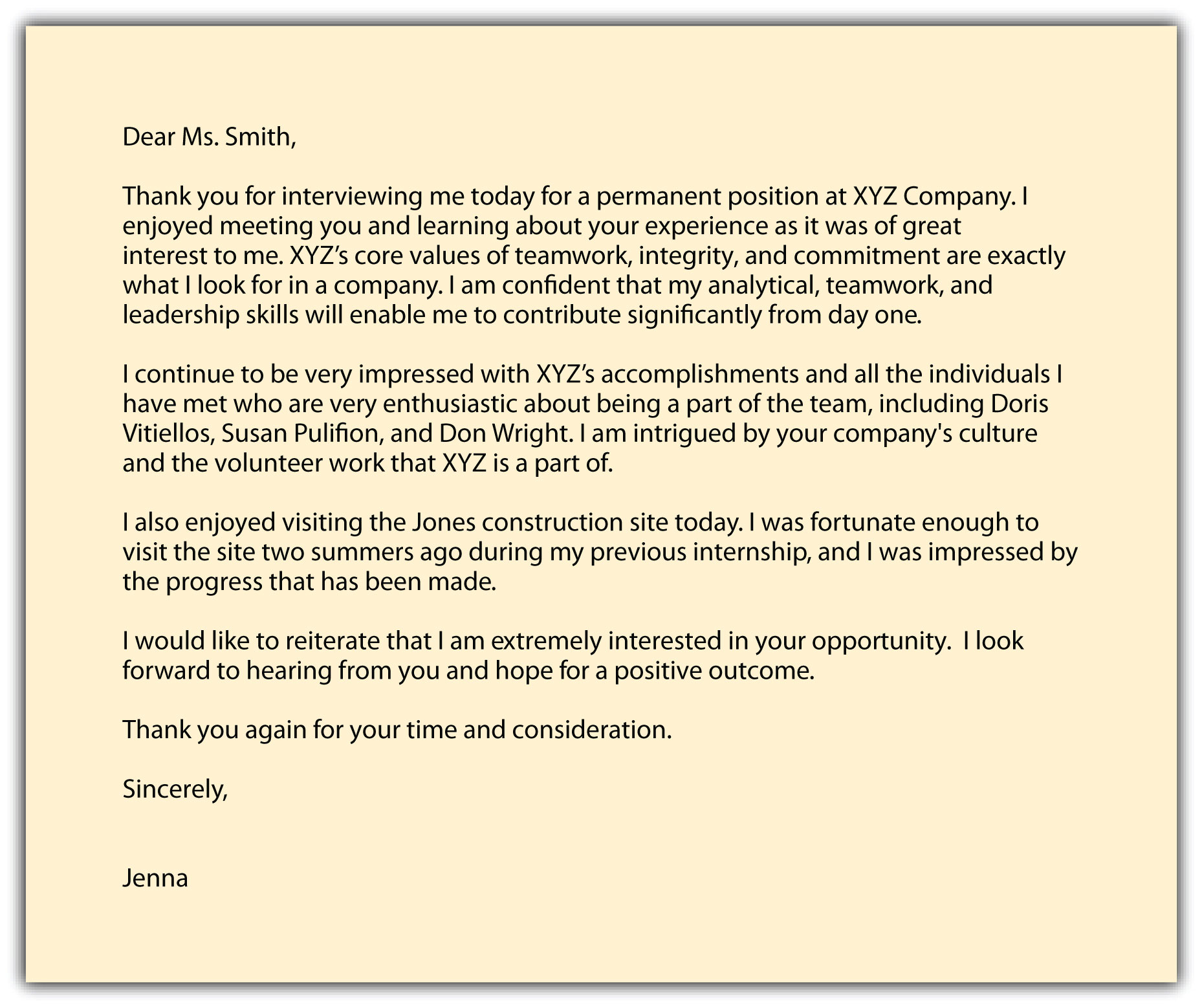The image size is (1202, 1008).
Task: Click the "Dear Ms. Smith," greeting line
Action: 209,137
